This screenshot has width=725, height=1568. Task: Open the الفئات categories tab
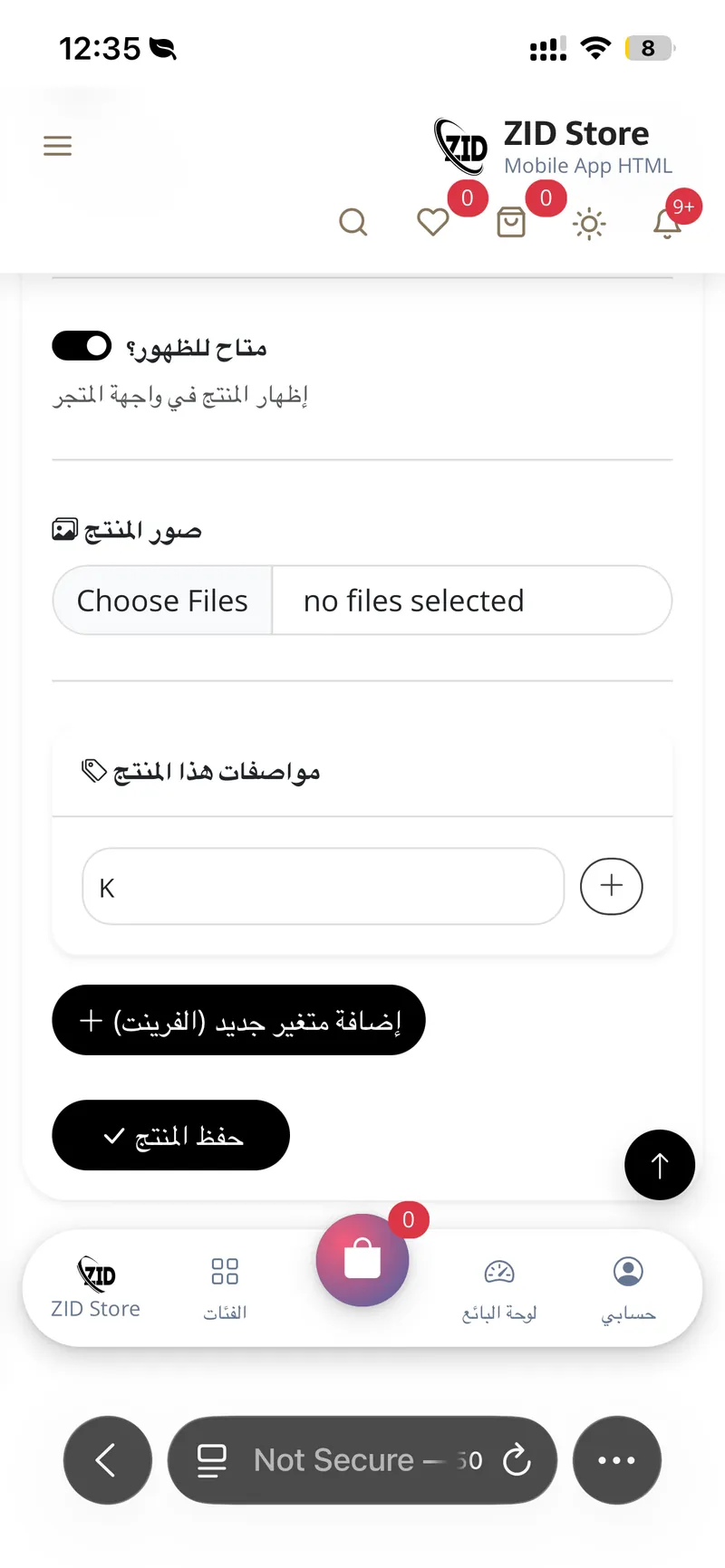(225, 1288)
